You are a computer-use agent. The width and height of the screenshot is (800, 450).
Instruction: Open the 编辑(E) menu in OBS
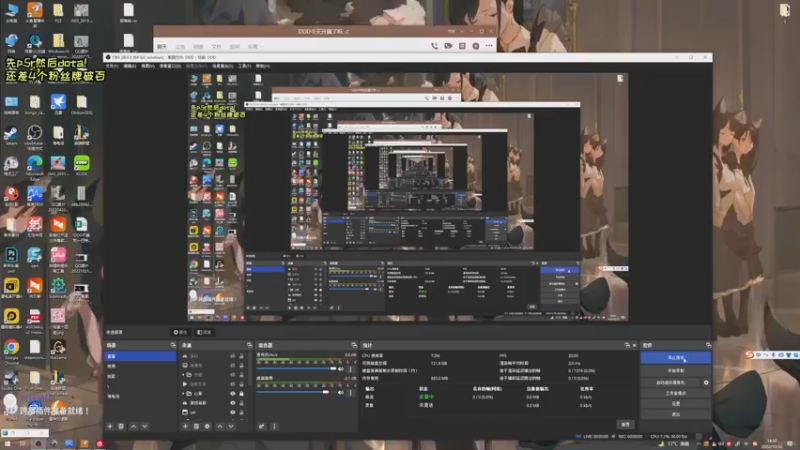pos(130,66)
